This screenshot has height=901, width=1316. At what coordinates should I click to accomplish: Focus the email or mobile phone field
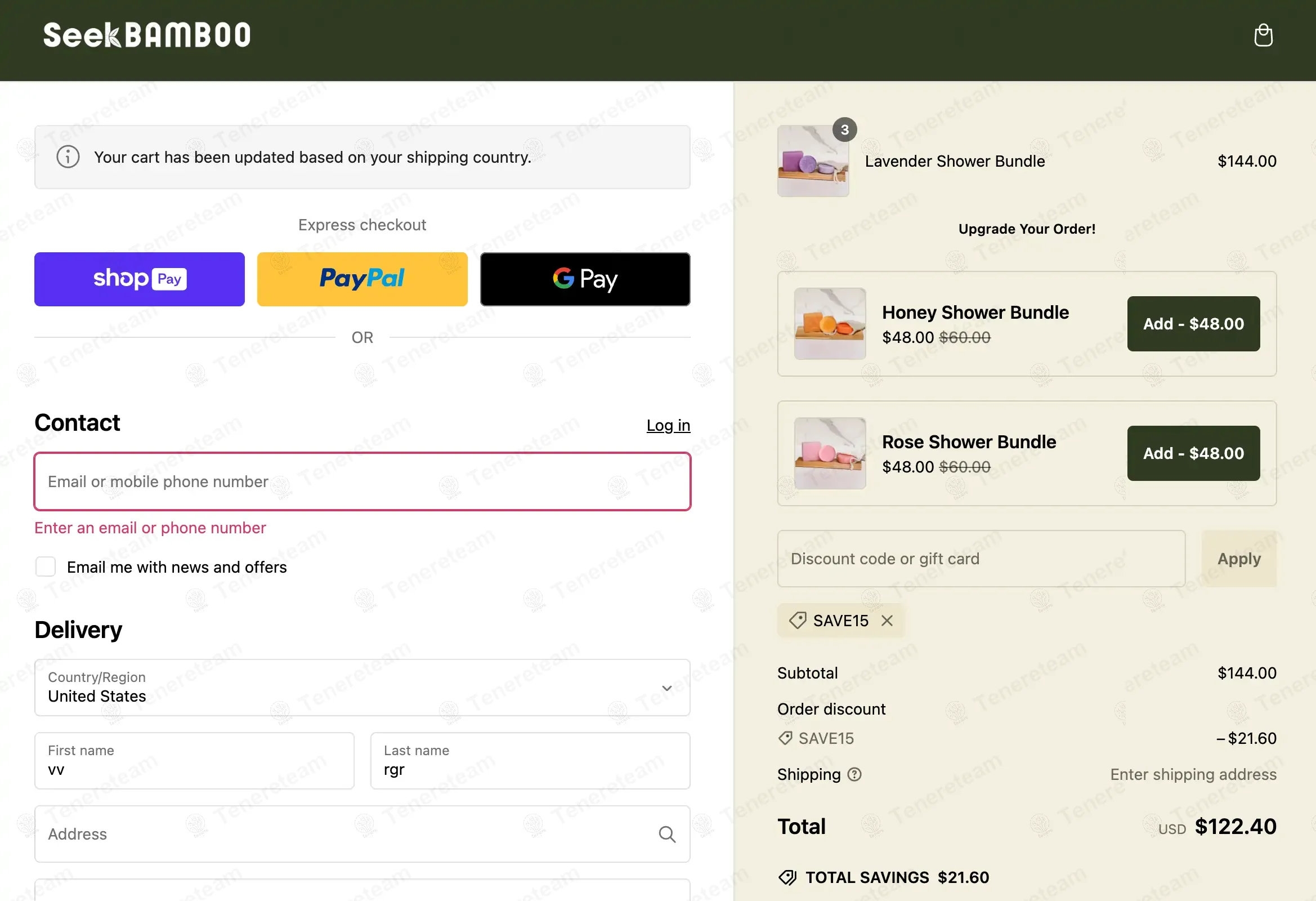pos(362,481)
